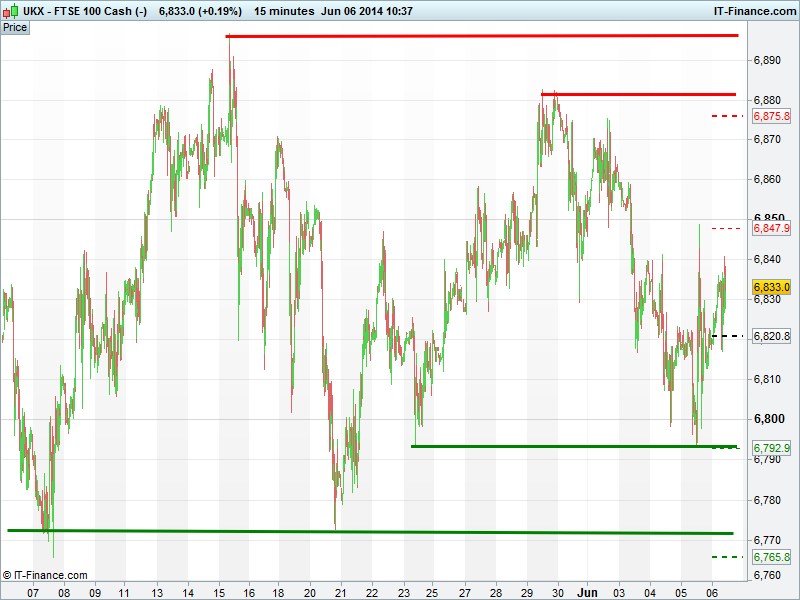Open the 15 minutes timeframe selector
This screenshot has height=600, width=800.
[285, 11]
